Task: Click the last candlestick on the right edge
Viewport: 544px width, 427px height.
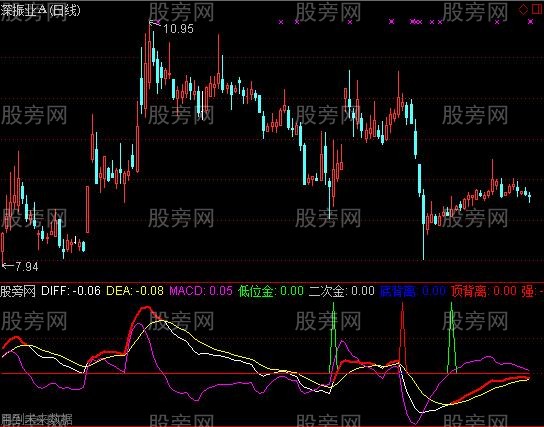Action: 529,197
